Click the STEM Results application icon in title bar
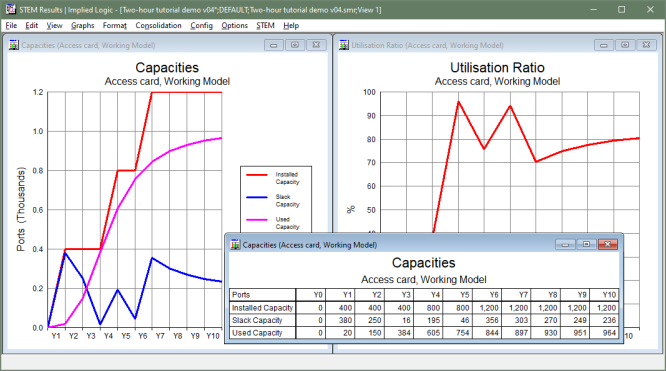The height and width of the screenshot is (371, 666). 10,9
